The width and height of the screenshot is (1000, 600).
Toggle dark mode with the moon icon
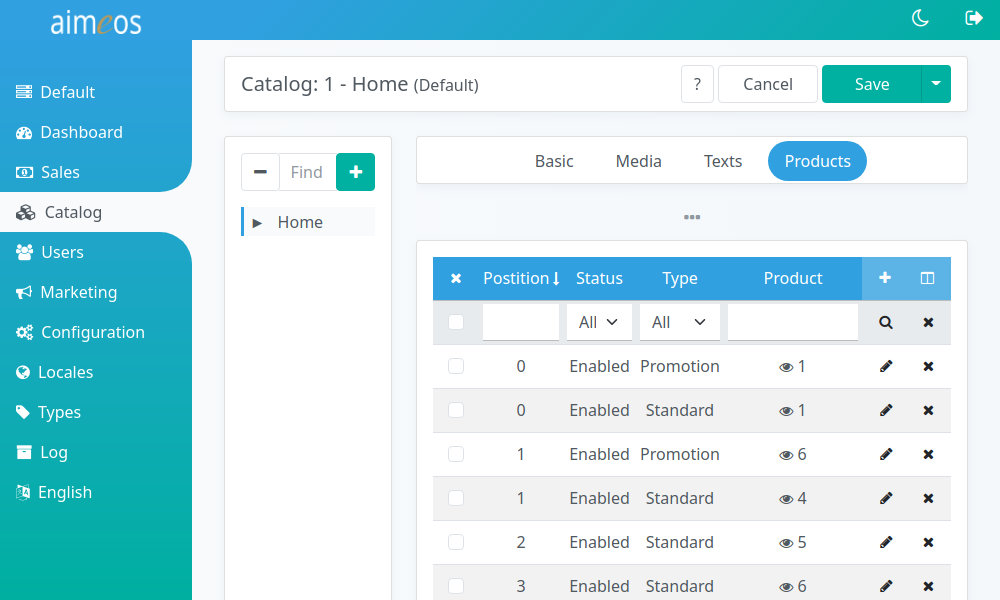click(920, 18)
